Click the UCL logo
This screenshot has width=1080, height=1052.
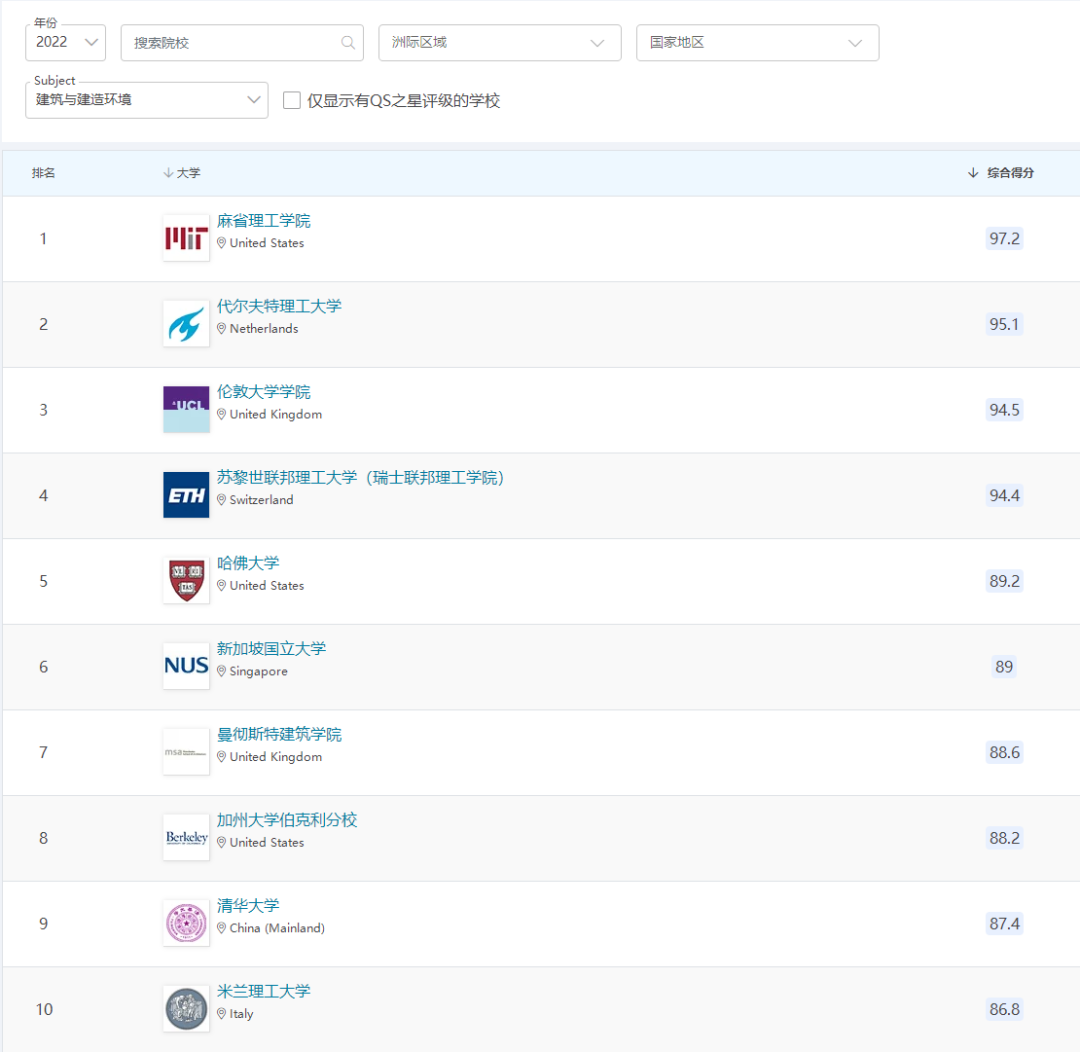pyautogui.click(x=186, y=409)
